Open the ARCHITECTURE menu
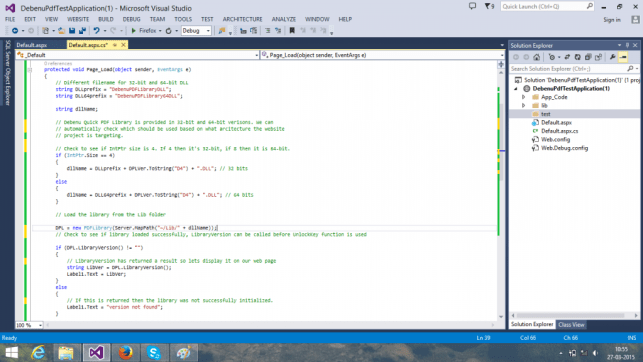 point(242,19)
